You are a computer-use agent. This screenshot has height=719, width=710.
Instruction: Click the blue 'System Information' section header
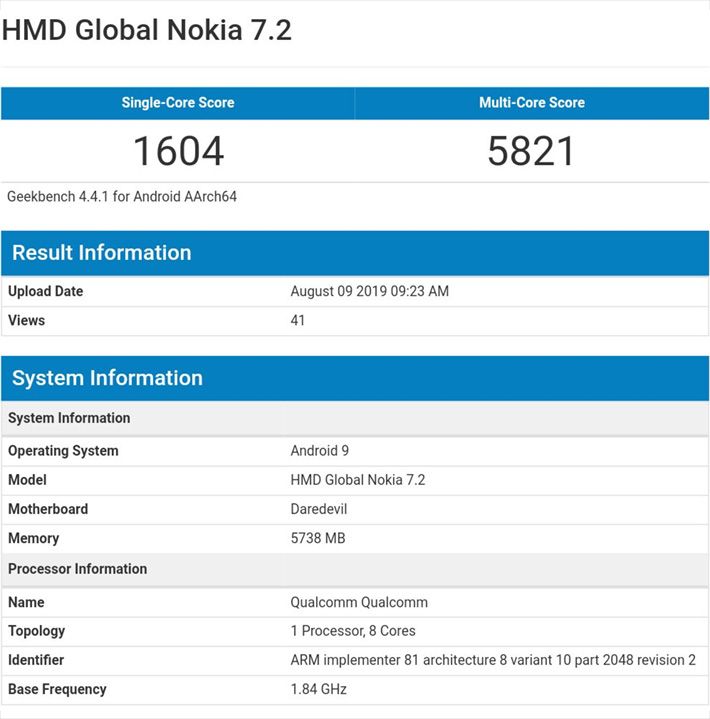(x=355, y=378)
